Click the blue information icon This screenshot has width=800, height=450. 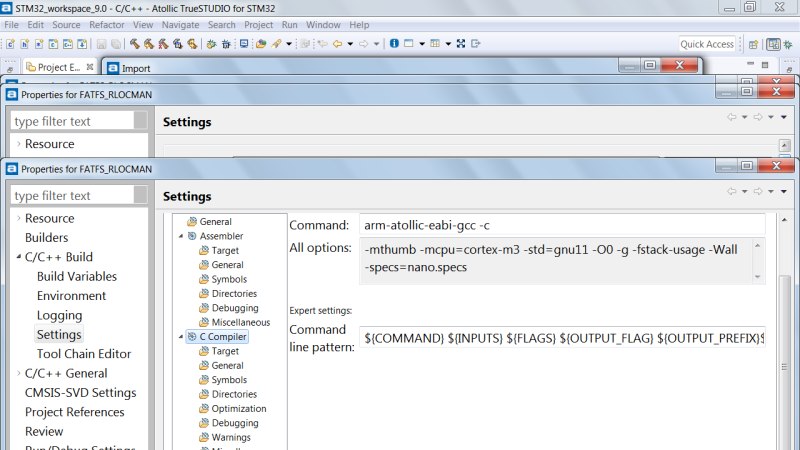pos(394,43)
